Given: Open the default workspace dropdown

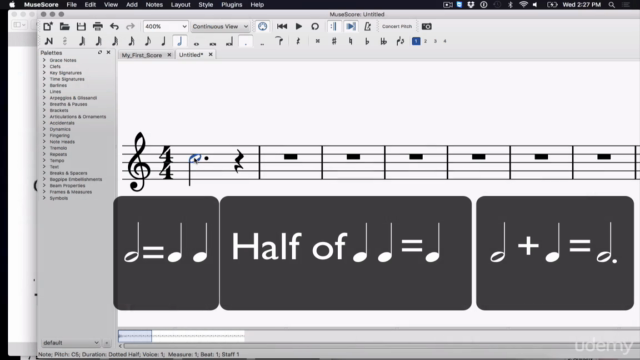Looking at the screenshot, I should (x=70, y=343).
